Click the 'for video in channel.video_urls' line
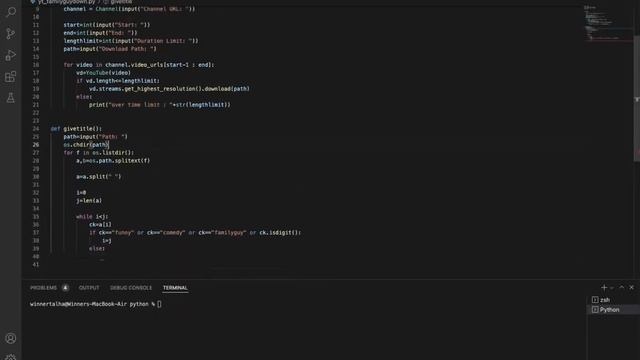 tap(139, 65)
